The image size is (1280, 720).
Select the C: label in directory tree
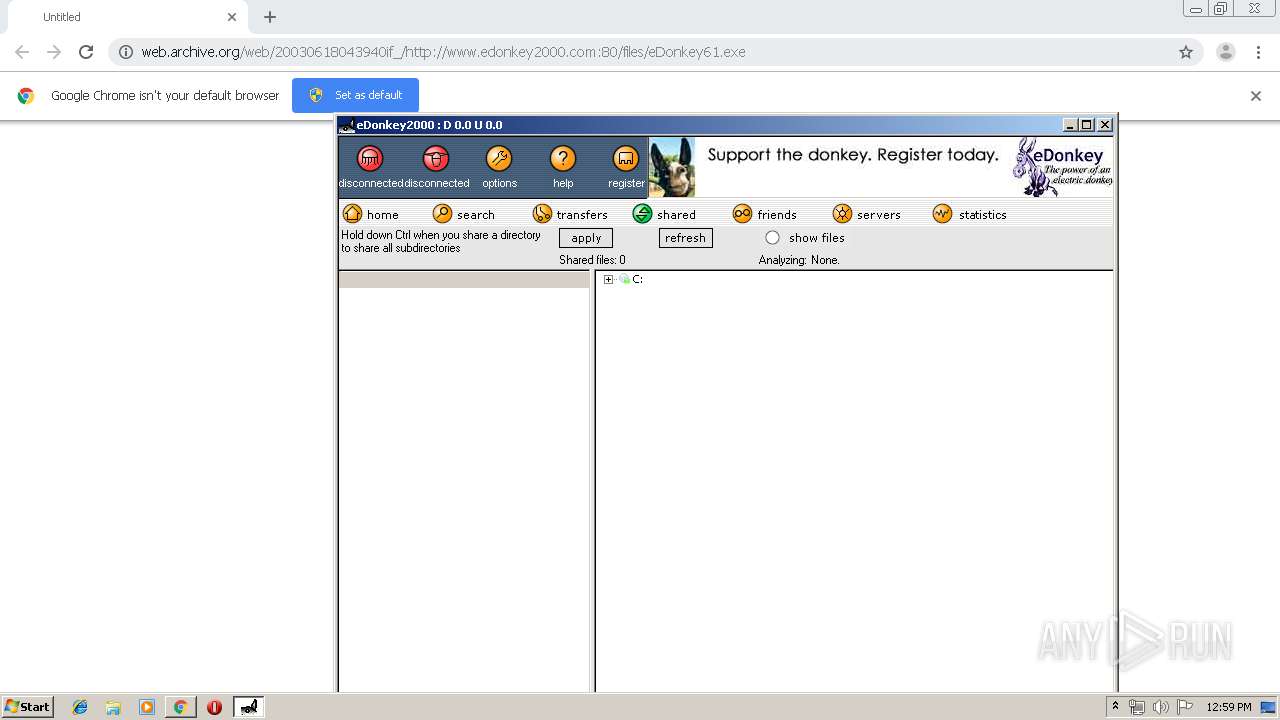[638, 280]
